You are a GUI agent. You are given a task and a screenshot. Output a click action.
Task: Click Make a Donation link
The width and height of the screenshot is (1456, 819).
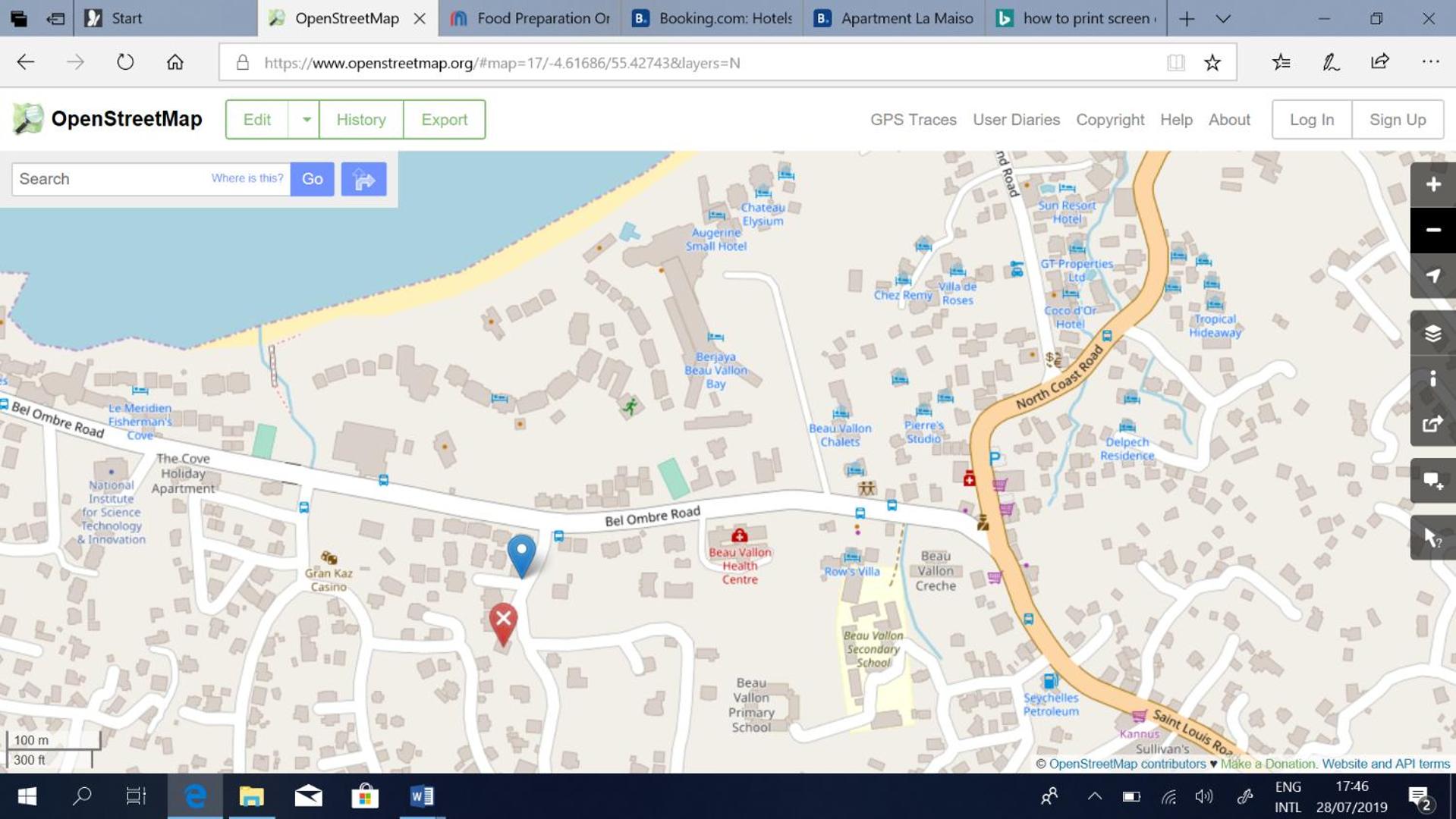[1268, 764]
